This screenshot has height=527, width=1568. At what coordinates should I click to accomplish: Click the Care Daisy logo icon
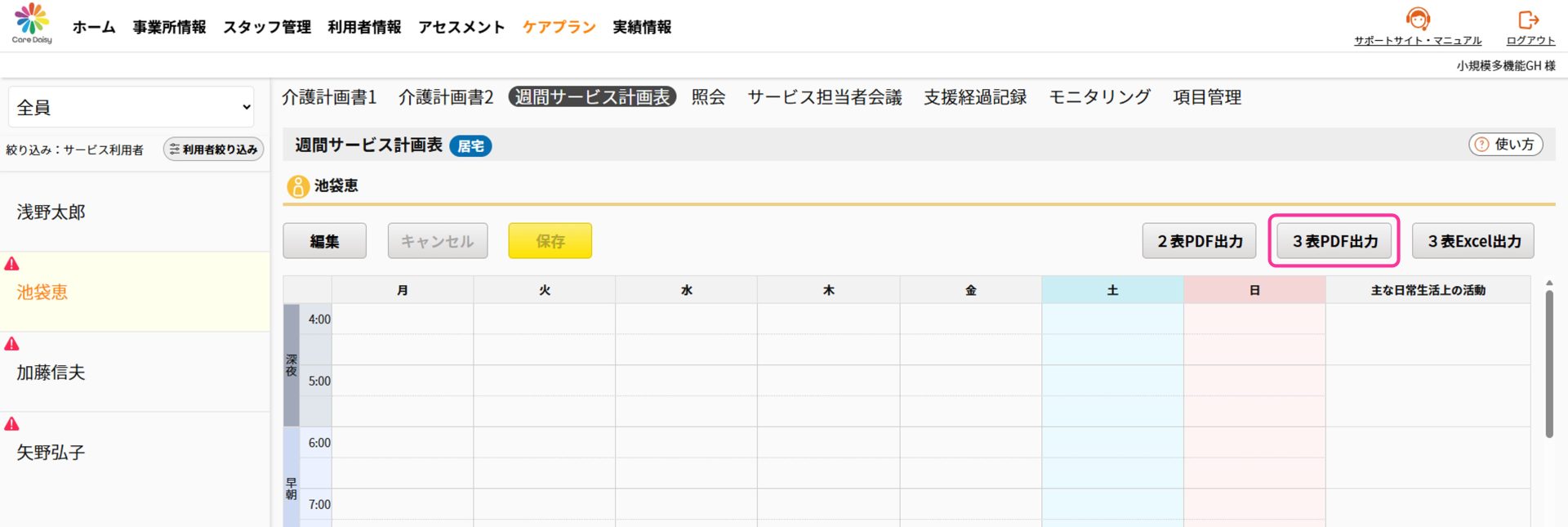(32, 20)
